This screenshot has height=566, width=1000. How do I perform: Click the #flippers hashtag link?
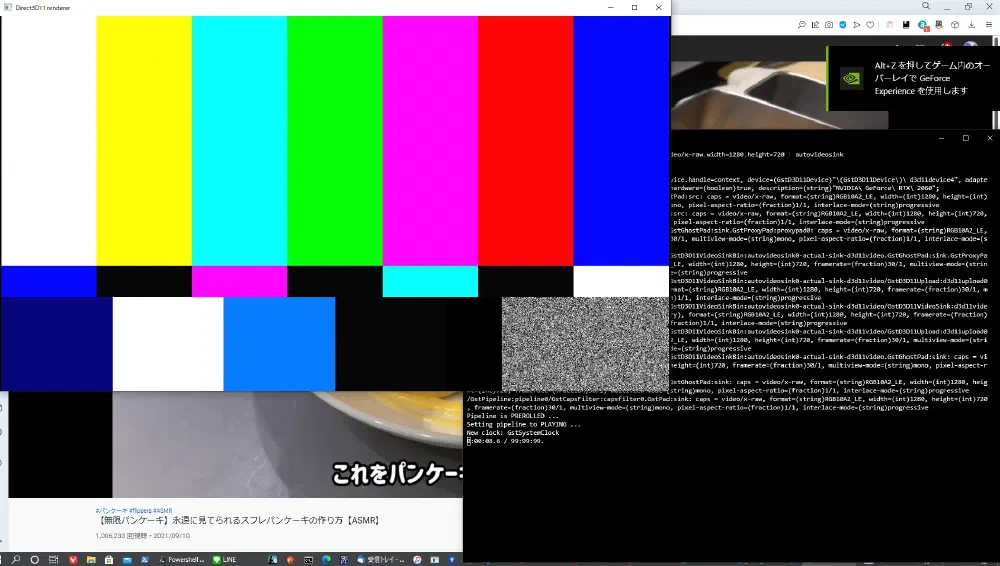tap(140, 510)
